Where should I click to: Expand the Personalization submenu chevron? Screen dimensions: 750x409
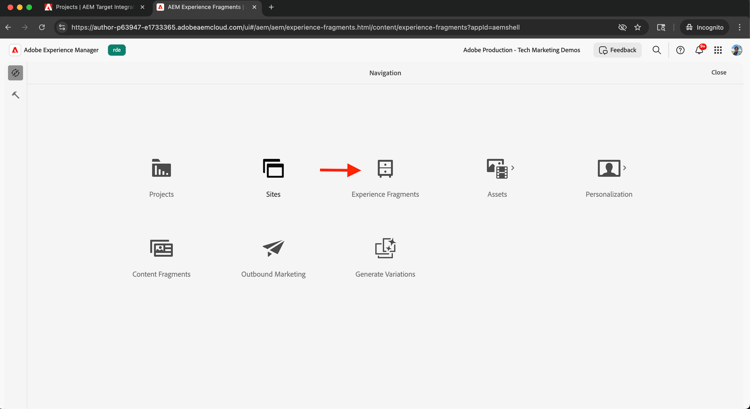click(625, 167)
